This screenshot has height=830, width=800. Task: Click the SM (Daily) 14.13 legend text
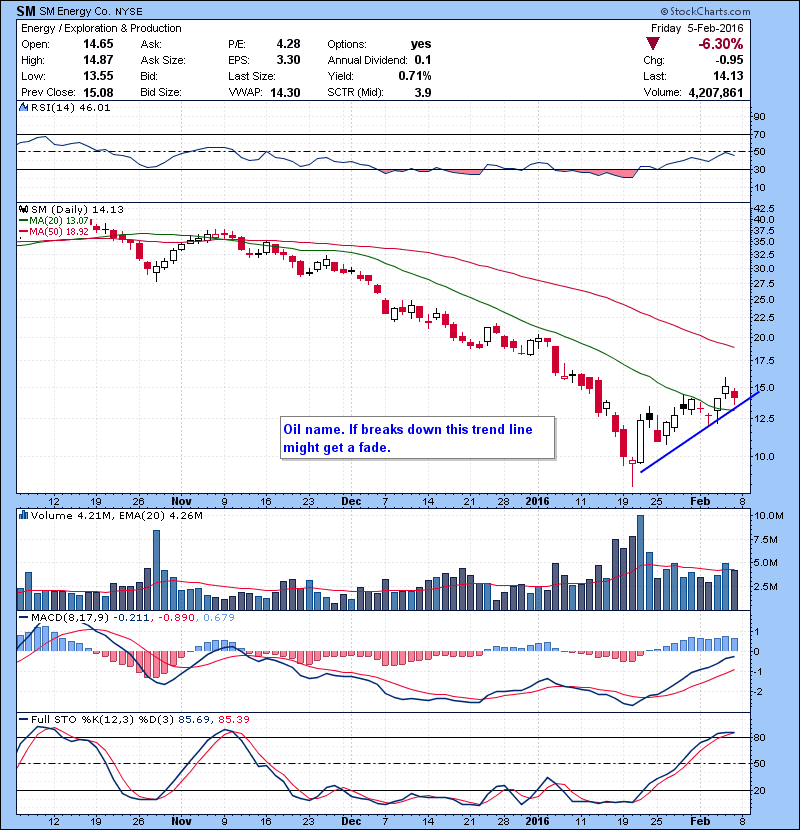coord(77,210)
